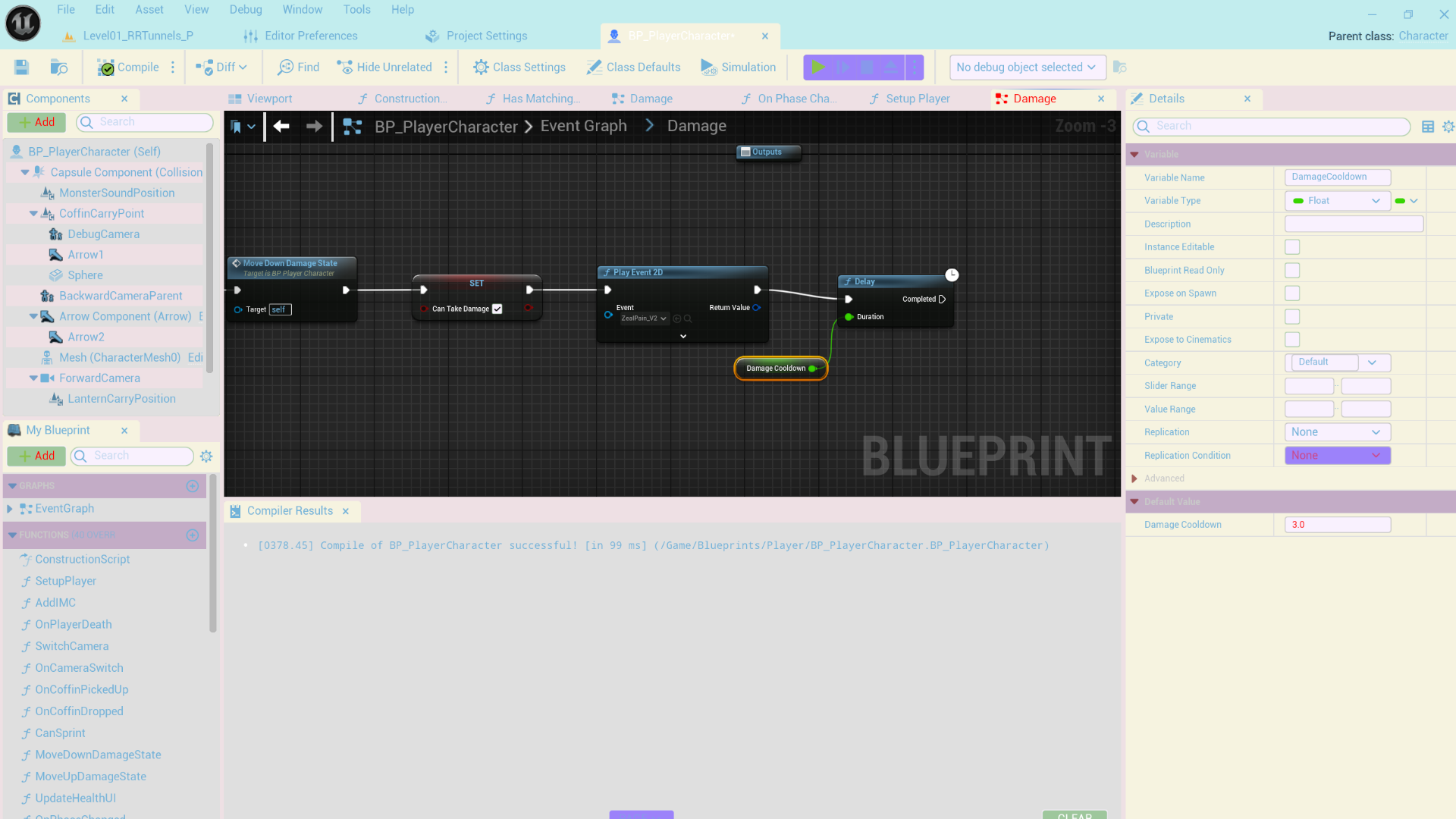Open the compile options three-dot menu
Image resolution: width=1456 pixels, height=819 pixels.
click(x=173, y=67)
